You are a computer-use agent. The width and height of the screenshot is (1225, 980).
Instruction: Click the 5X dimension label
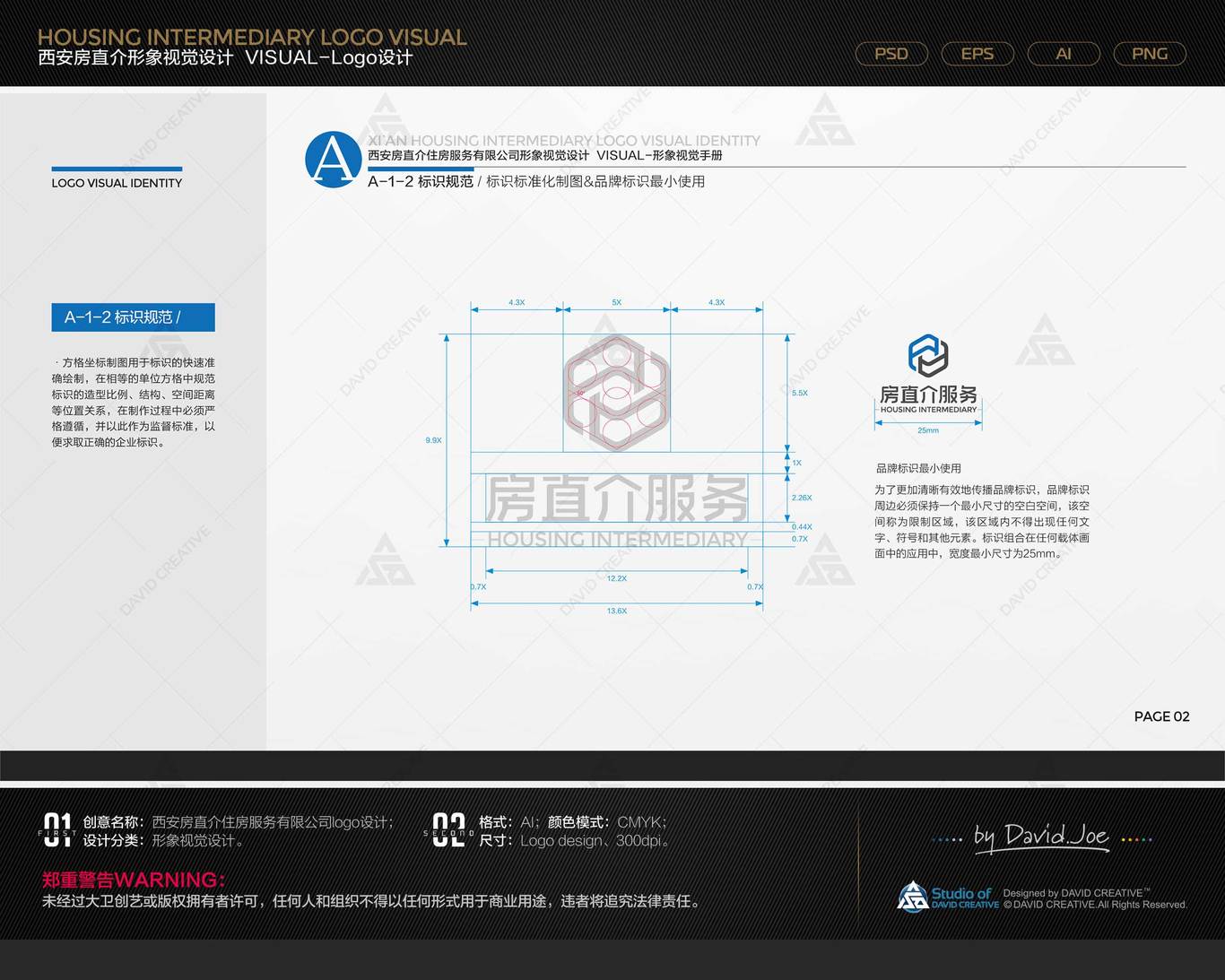coord(617,302)
